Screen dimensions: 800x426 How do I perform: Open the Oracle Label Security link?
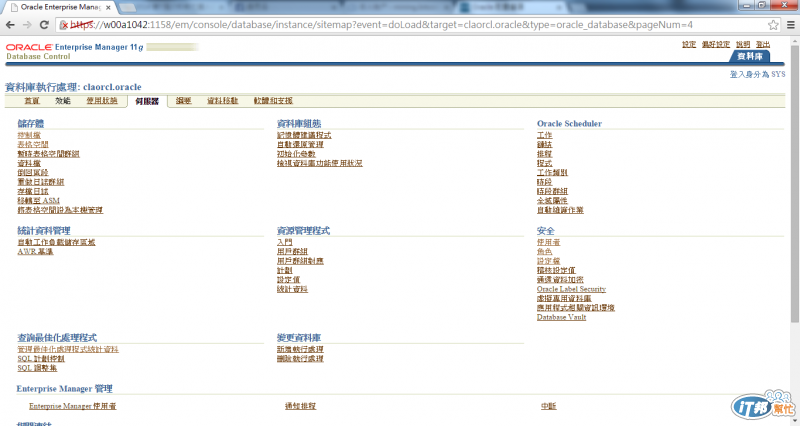571,289
